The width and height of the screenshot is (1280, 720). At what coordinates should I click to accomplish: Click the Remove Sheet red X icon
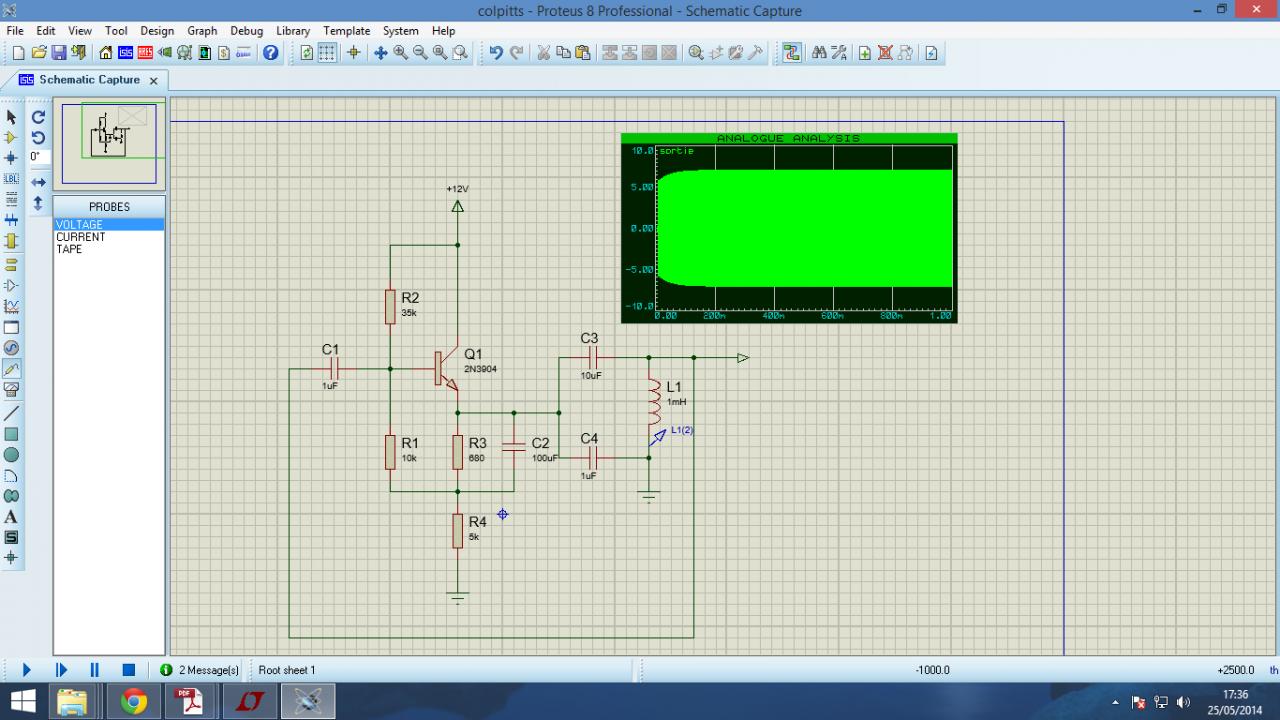885,53
